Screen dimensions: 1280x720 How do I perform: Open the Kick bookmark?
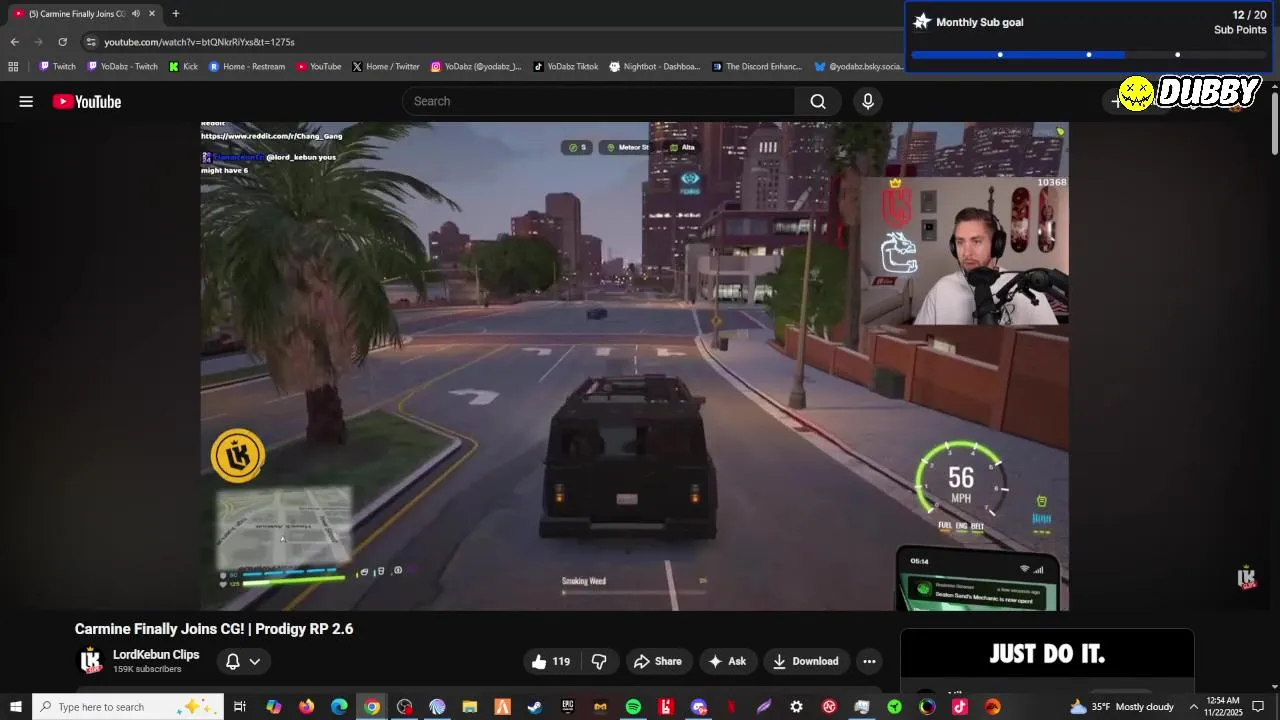click(183, 67)
